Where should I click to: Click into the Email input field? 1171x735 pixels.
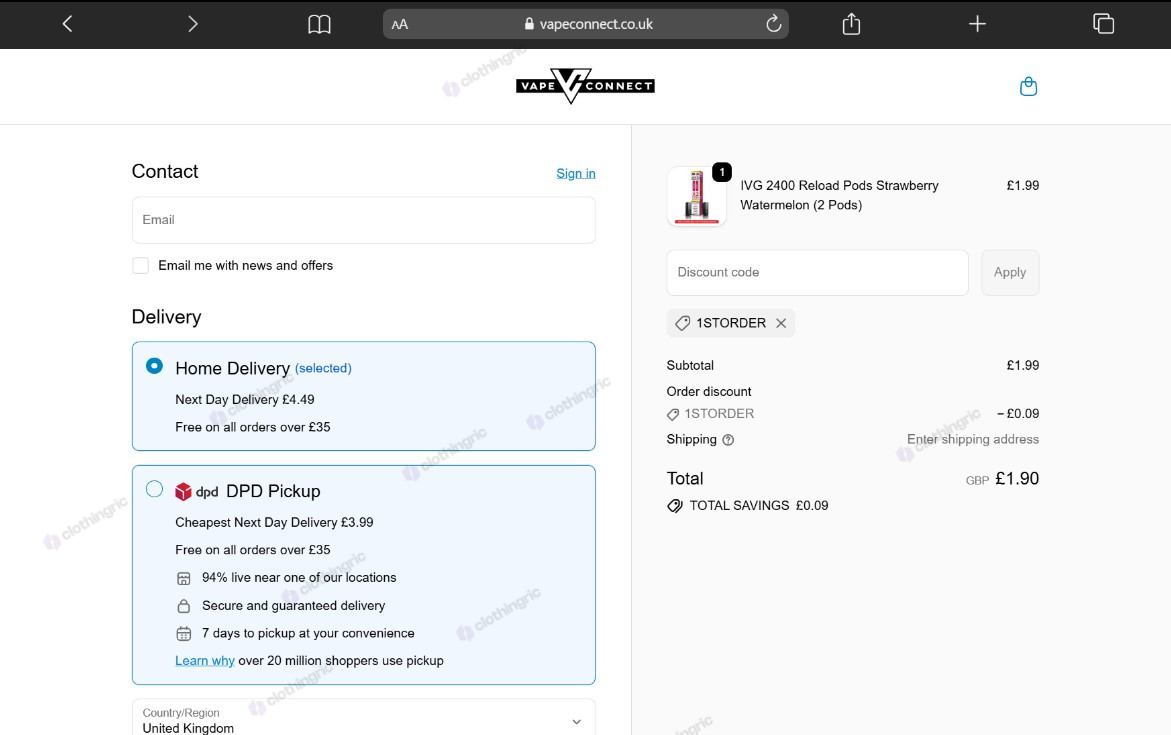[x=364, y=220]
